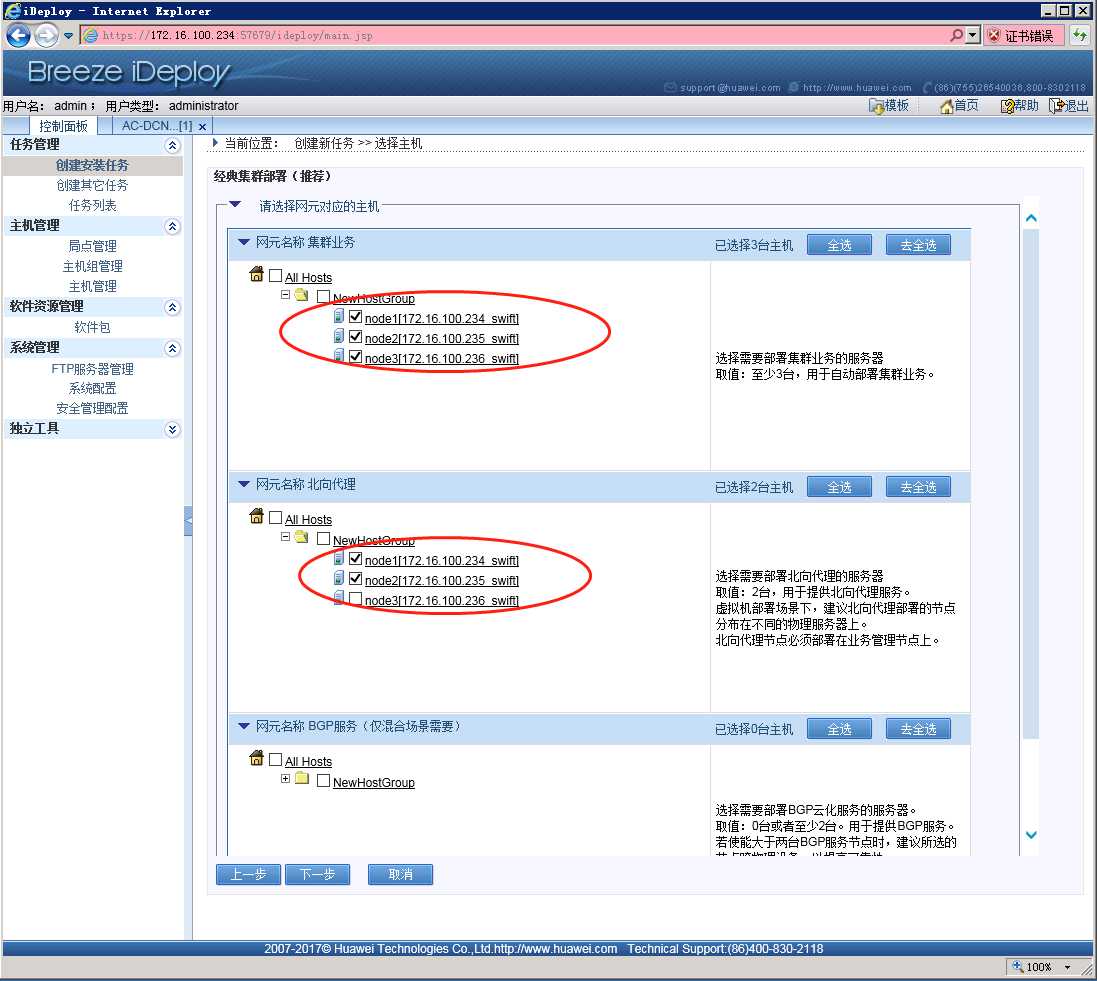The height and width of the screenshot is (981, 1097).
Task: Collapse 网元名称 BGP服务 panel triangle
Action: click(x=243, y=726)
